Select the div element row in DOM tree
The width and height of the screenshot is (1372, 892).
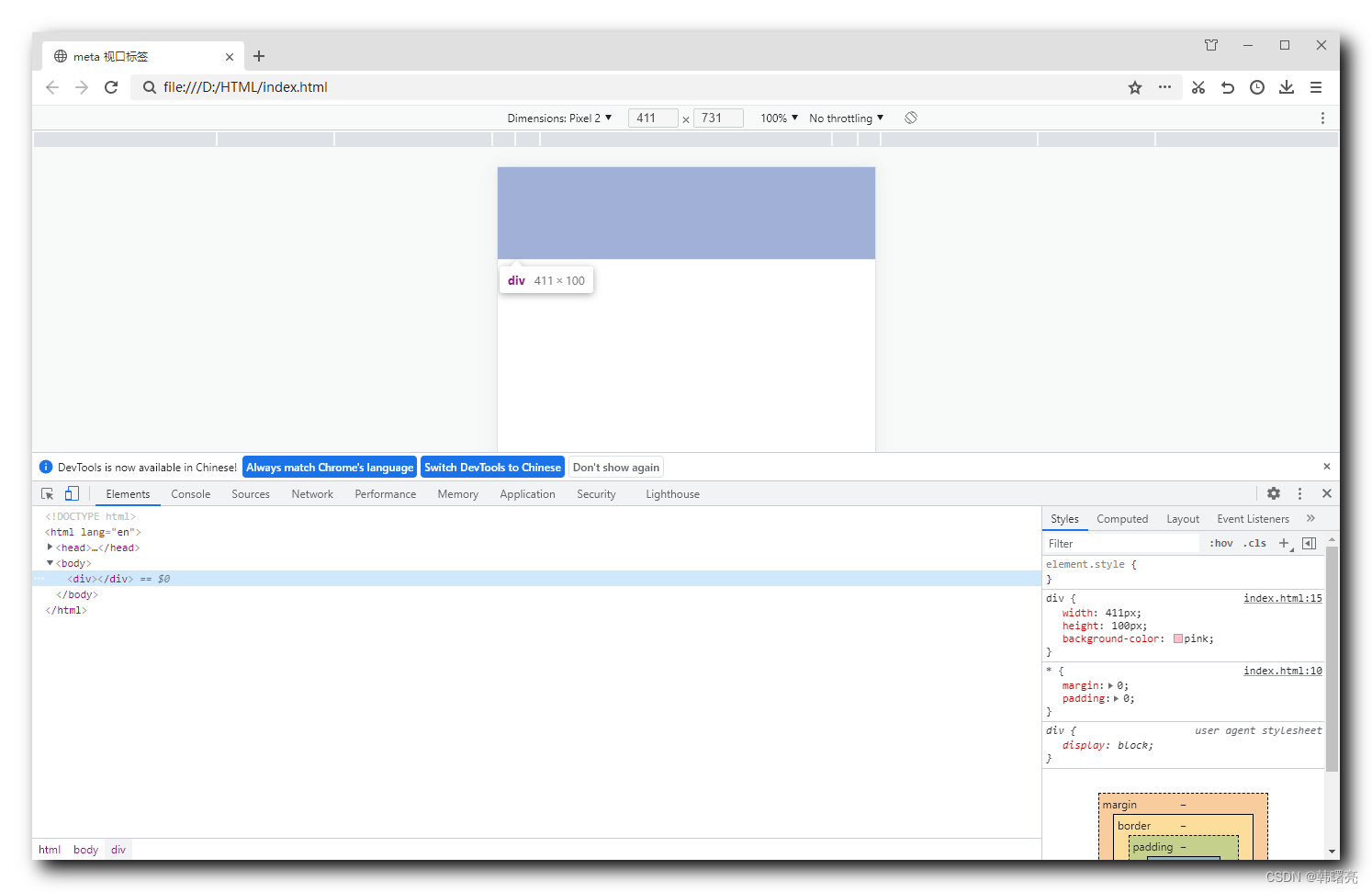coord(536,579)
